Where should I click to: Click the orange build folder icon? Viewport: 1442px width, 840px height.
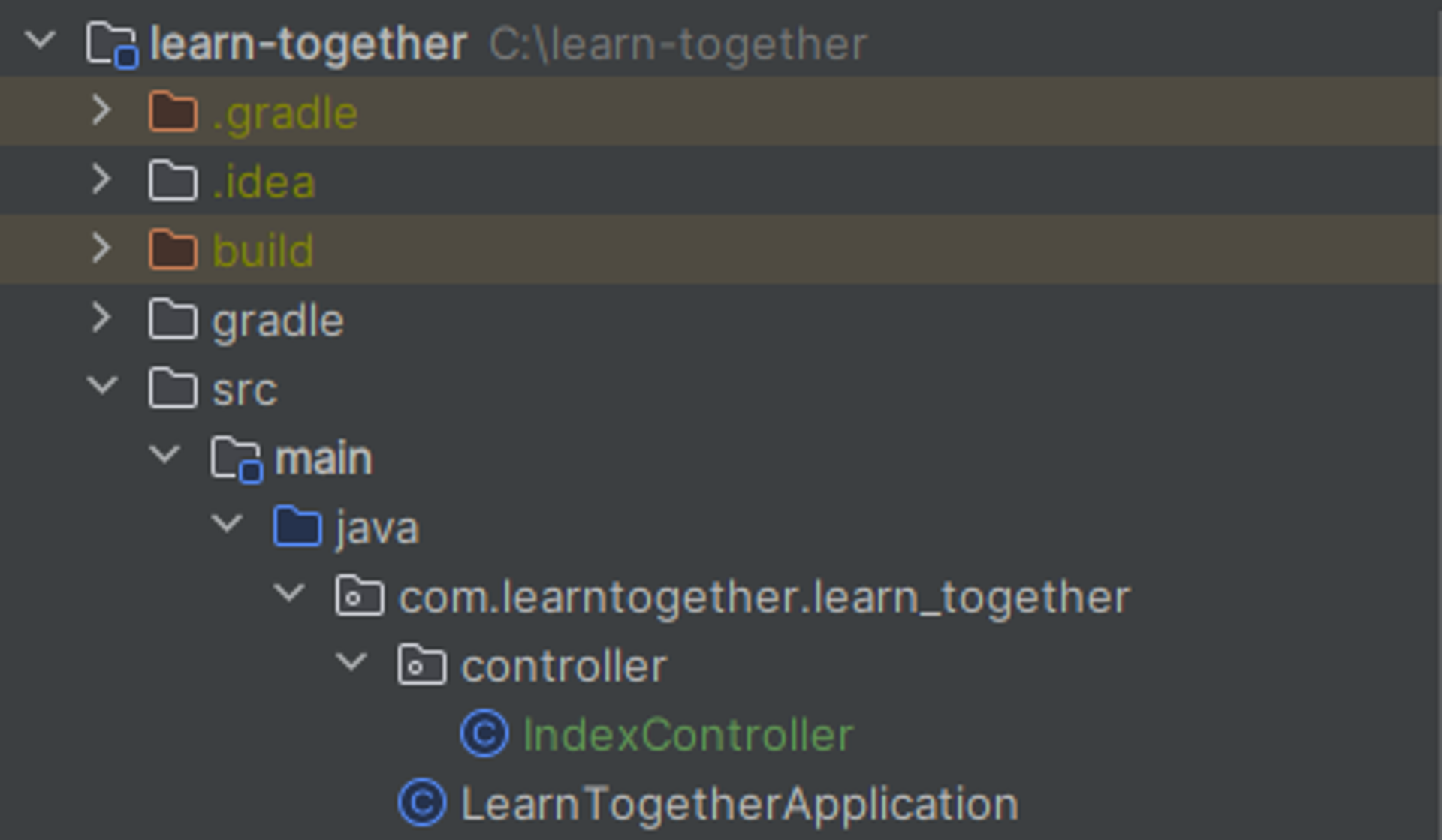coord(173,250)
